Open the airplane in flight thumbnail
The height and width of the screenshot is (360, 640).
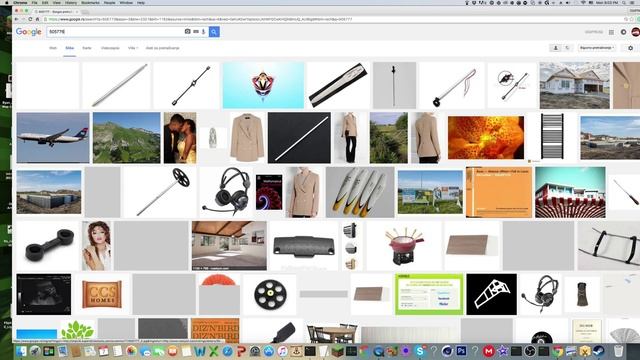coord(53,138)
